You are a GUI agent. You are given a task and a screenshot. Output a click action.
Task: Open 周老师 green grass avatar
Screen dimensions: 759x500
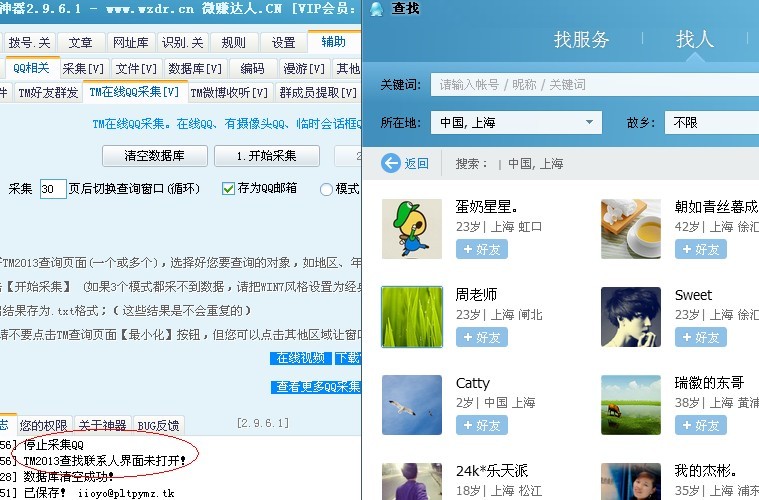click(x=412, y=317)
